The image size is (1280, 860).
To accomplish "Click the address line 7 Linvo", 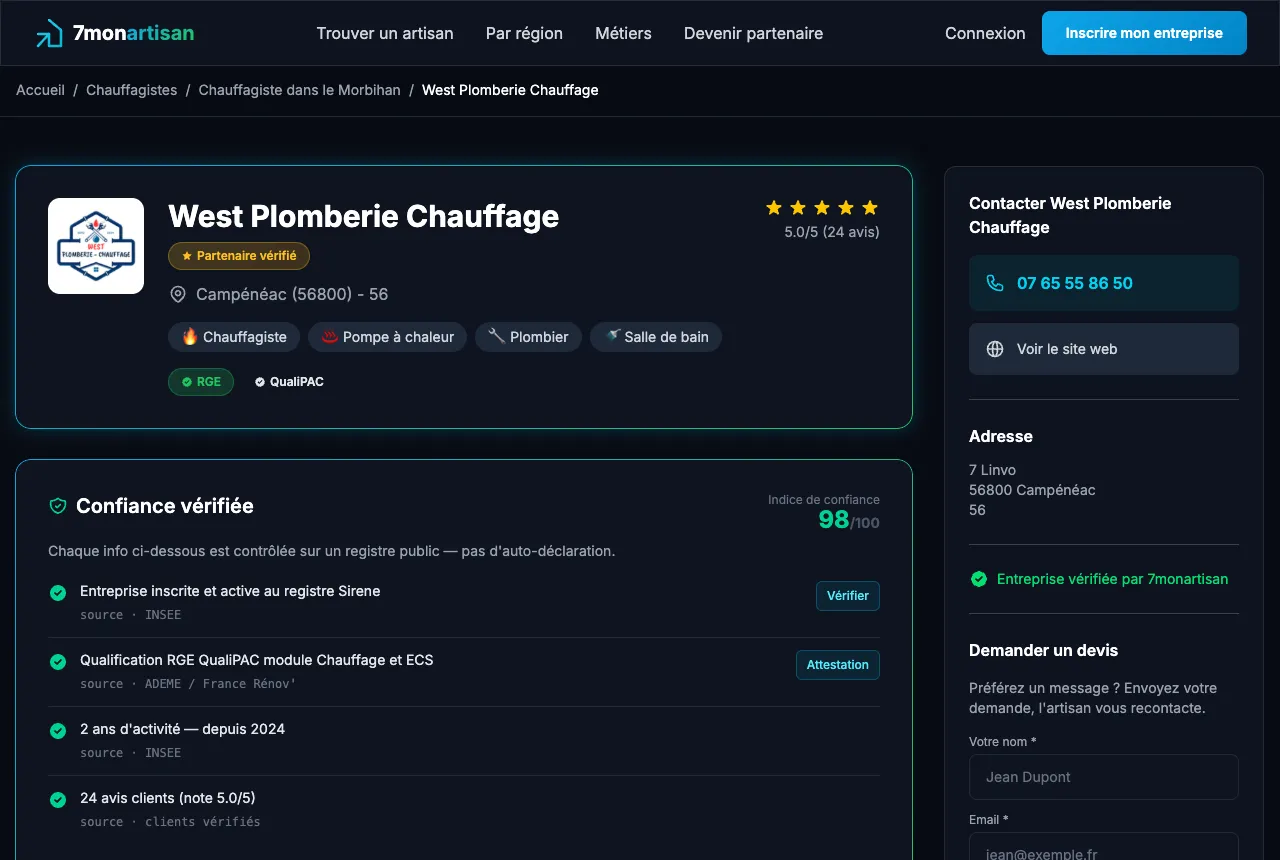I will pos(992,470).
